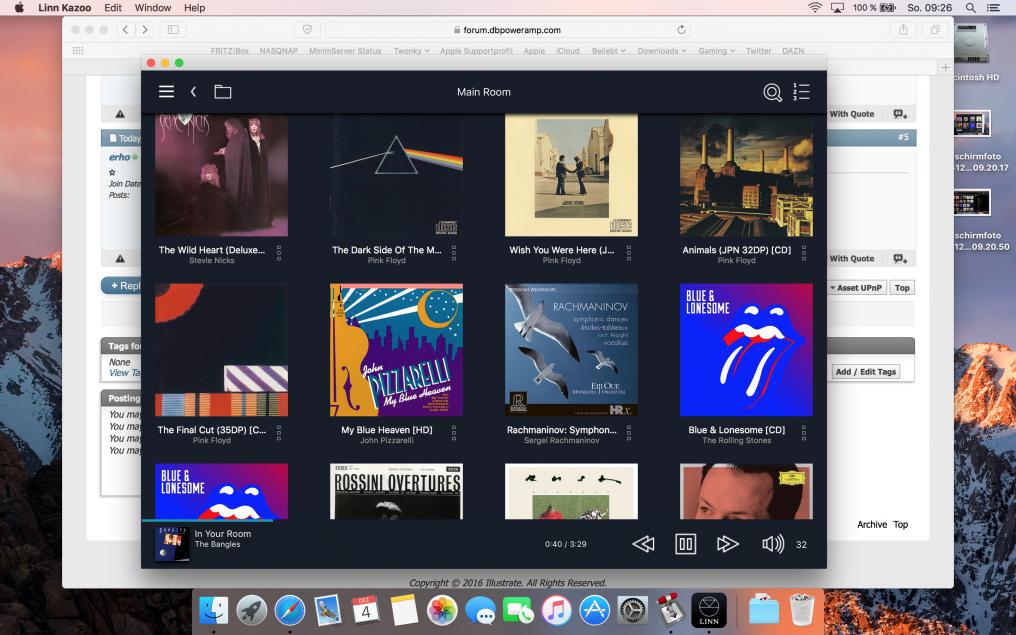Open the search magnifier in Kazoo
The image size is (1016, 635).
coord(772,92)
